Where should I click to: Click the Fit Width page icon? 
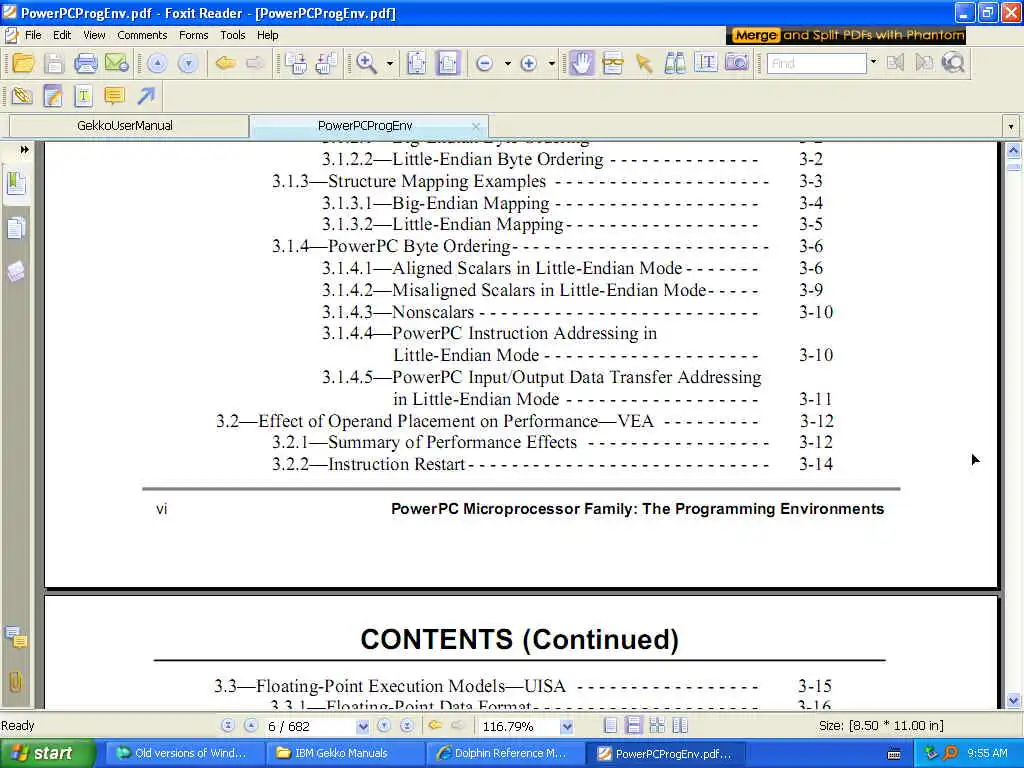tap(448, 63)
